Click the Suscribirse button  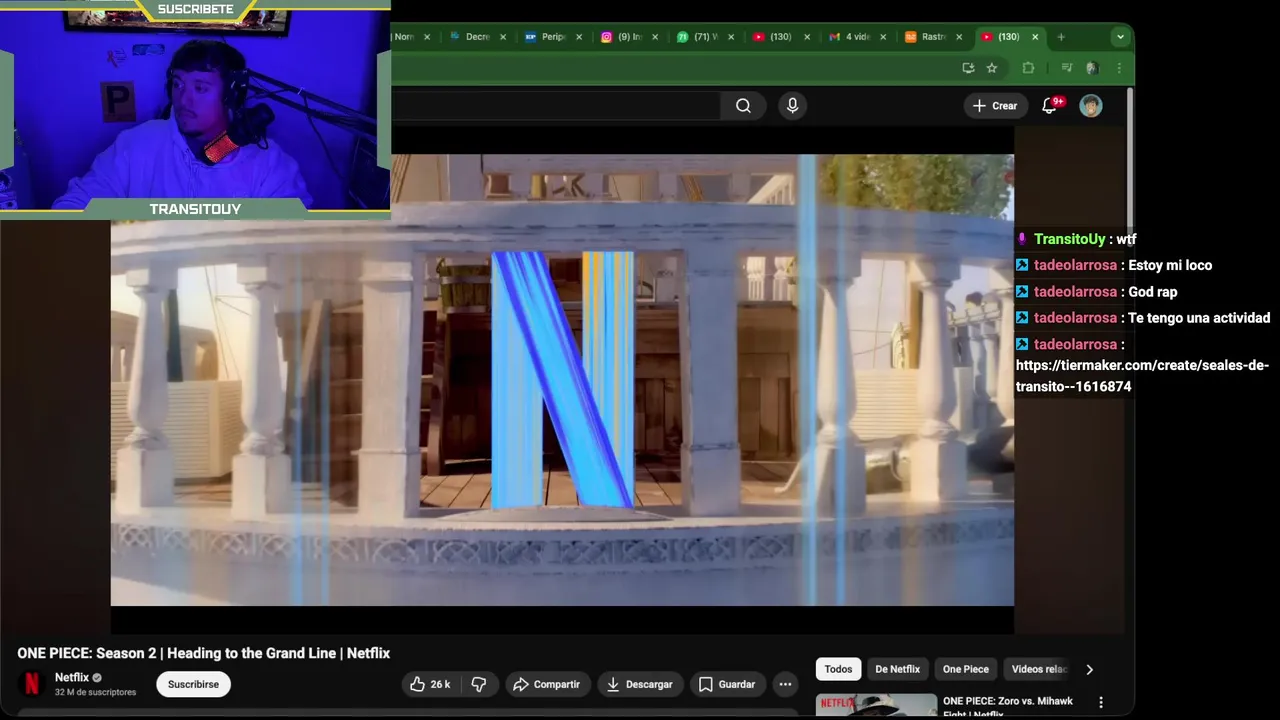click(193, 684)
